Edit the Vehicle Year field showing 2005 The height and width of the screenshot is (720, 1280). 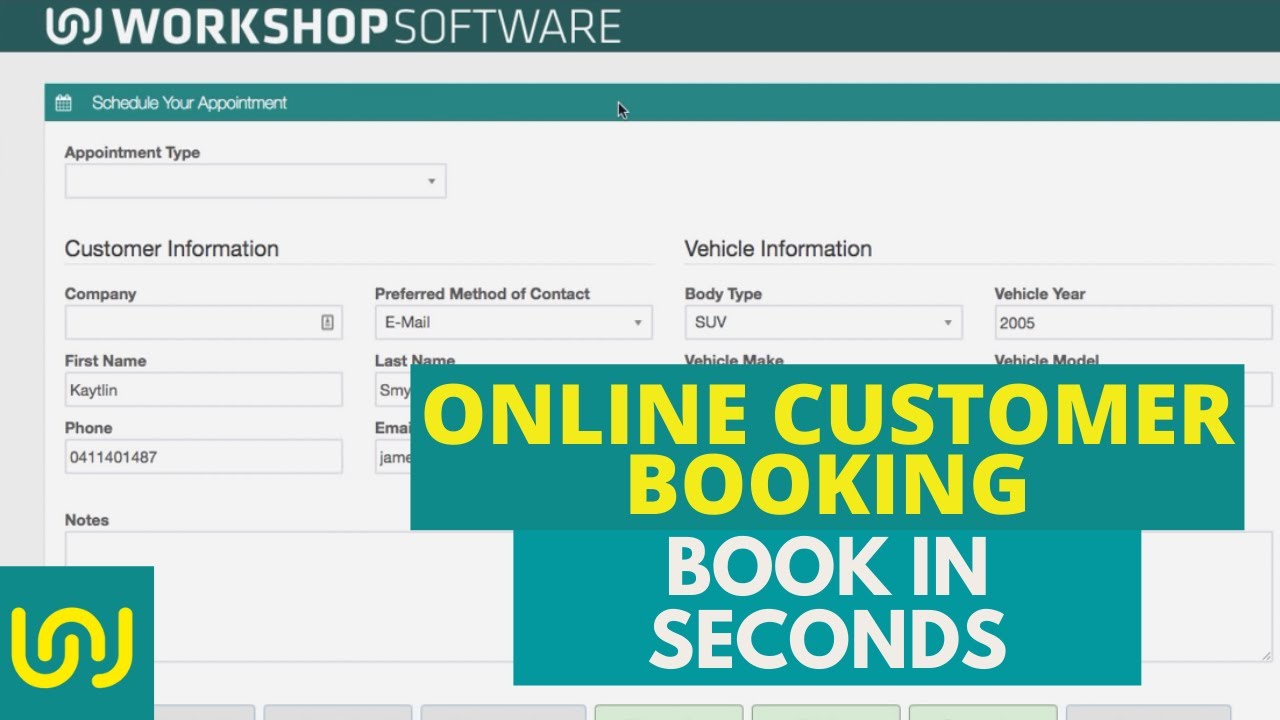1133,322
